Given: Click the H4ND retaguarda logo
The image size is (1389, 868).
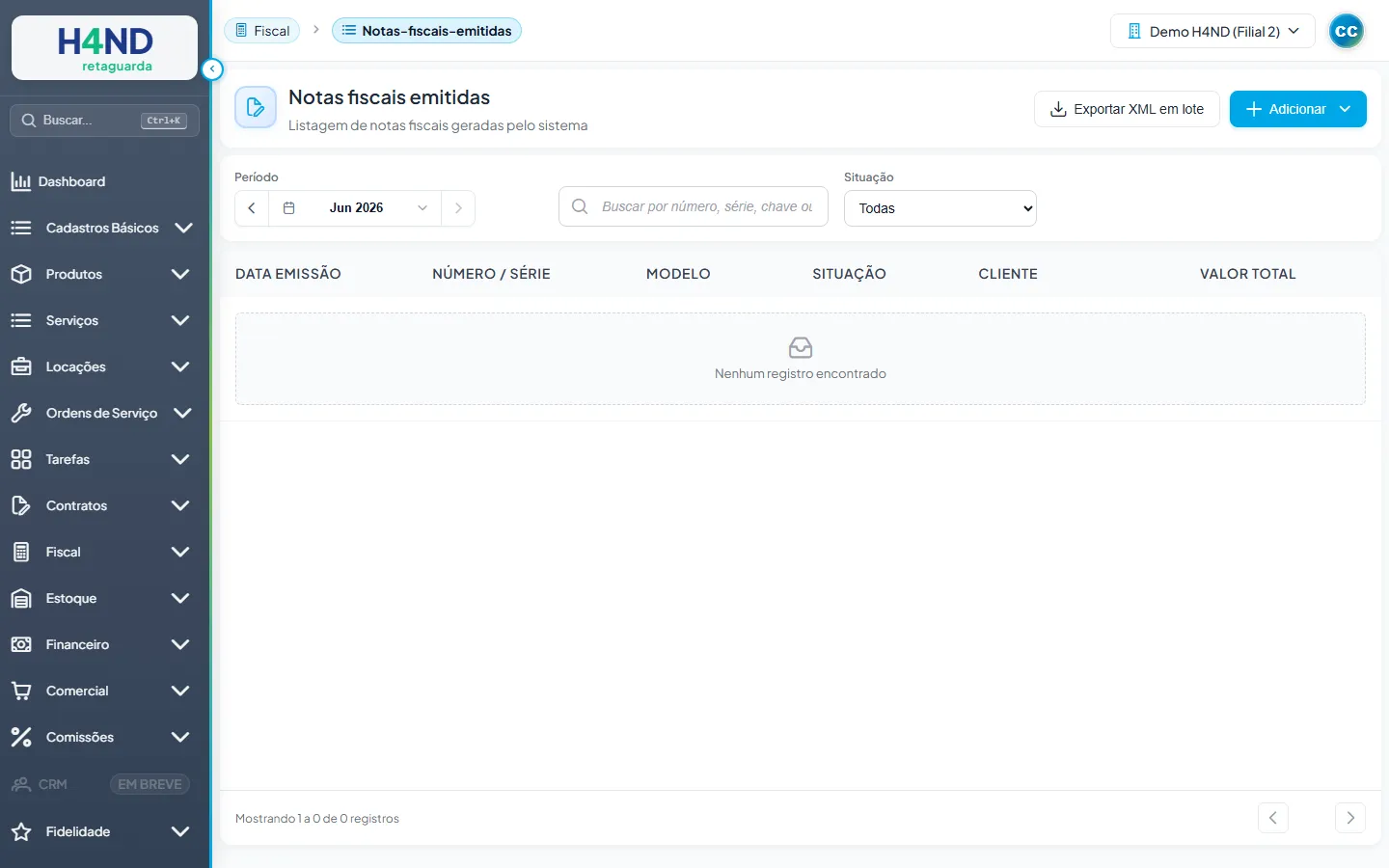Looking at the screenshot, I should click(x=104, y=48).
